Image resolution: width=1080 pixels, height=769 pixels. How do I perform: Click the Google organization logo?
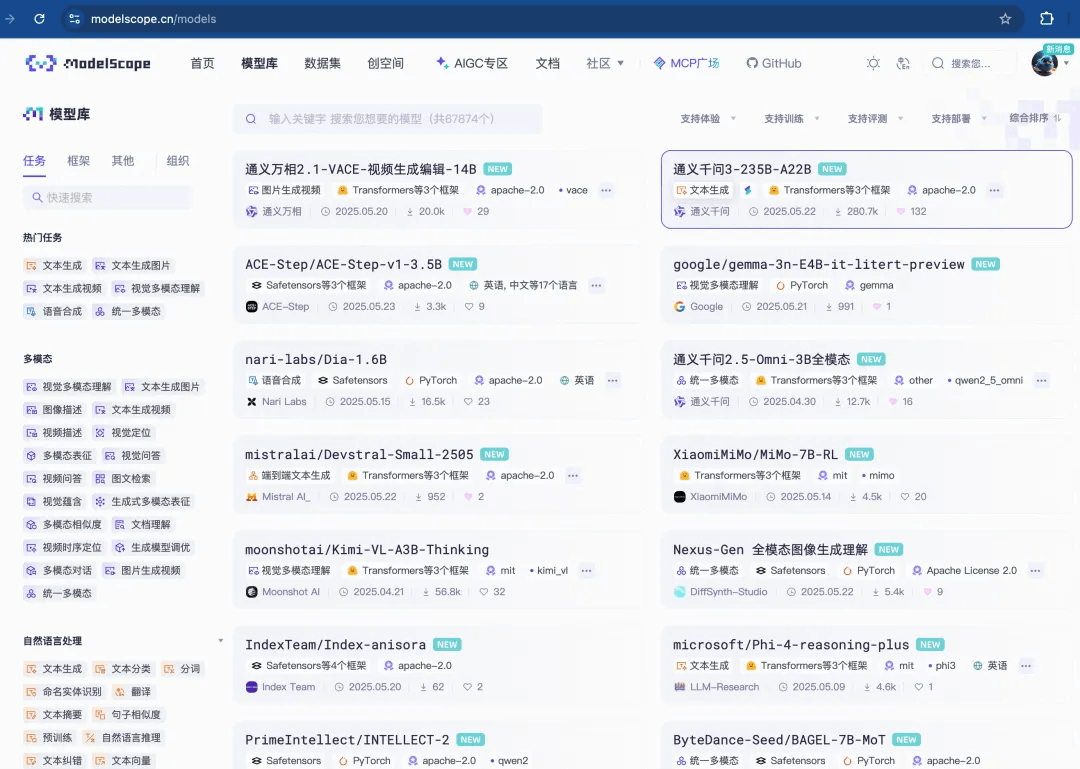(679, 307)
